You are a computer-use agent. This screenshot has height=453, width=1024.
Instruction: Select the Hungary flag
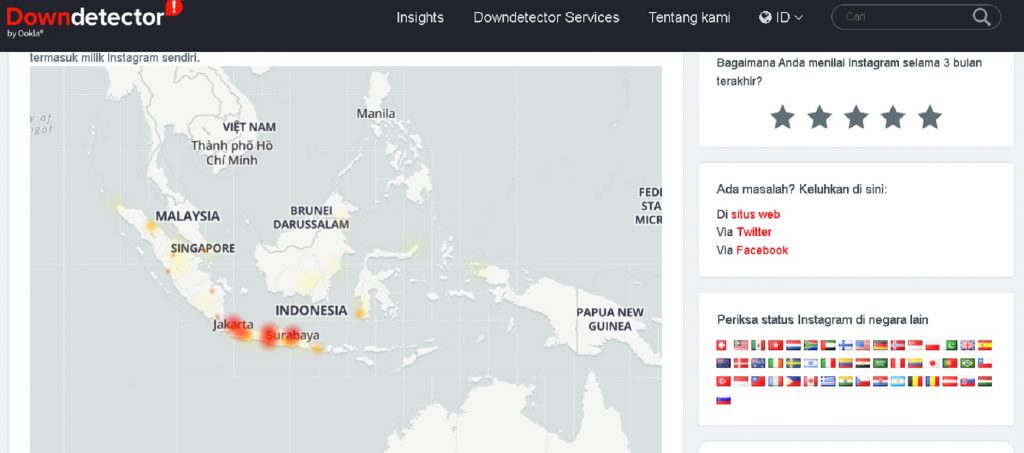(985, 381)
